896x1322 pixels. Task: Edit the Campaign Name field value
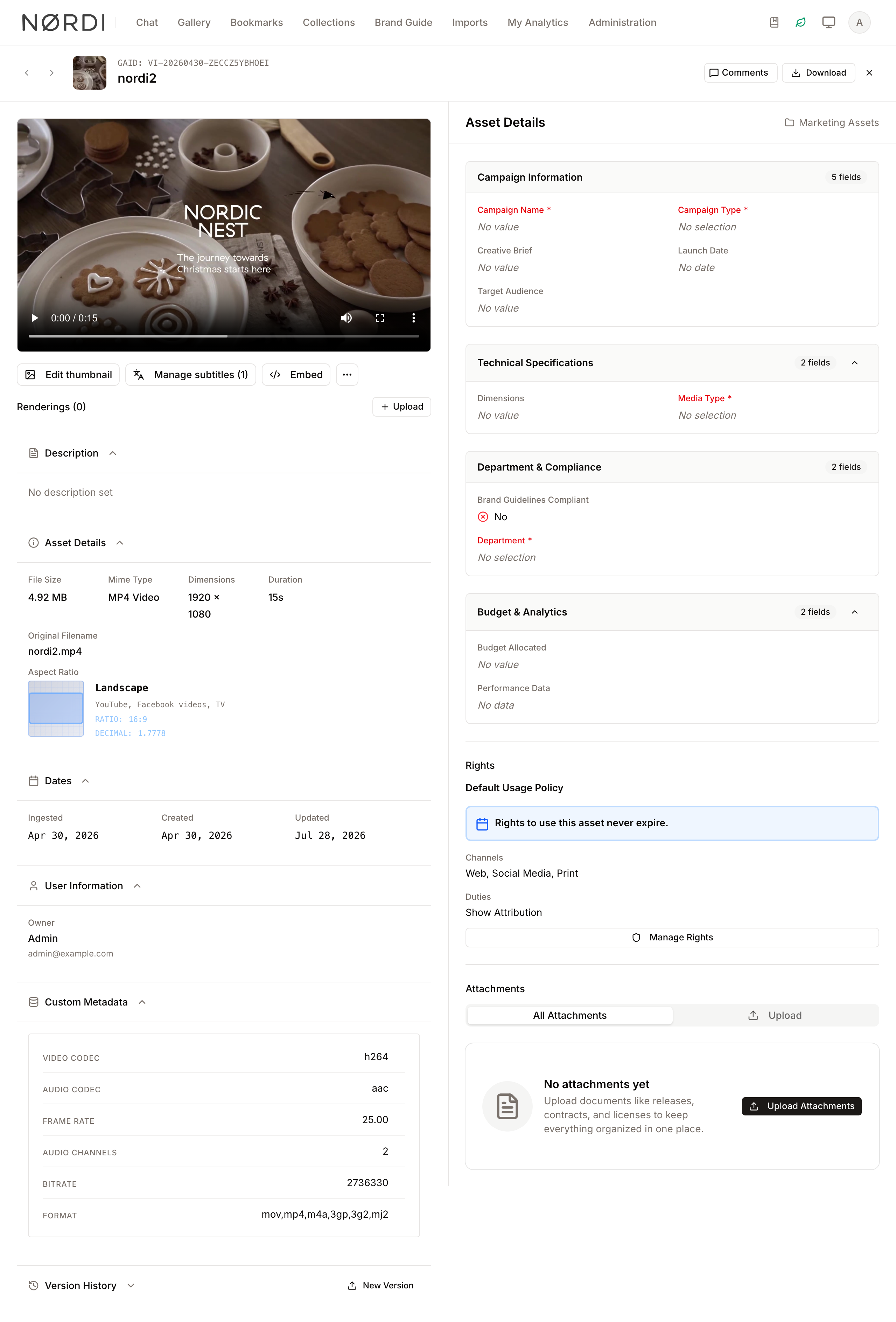click(498, 227)
